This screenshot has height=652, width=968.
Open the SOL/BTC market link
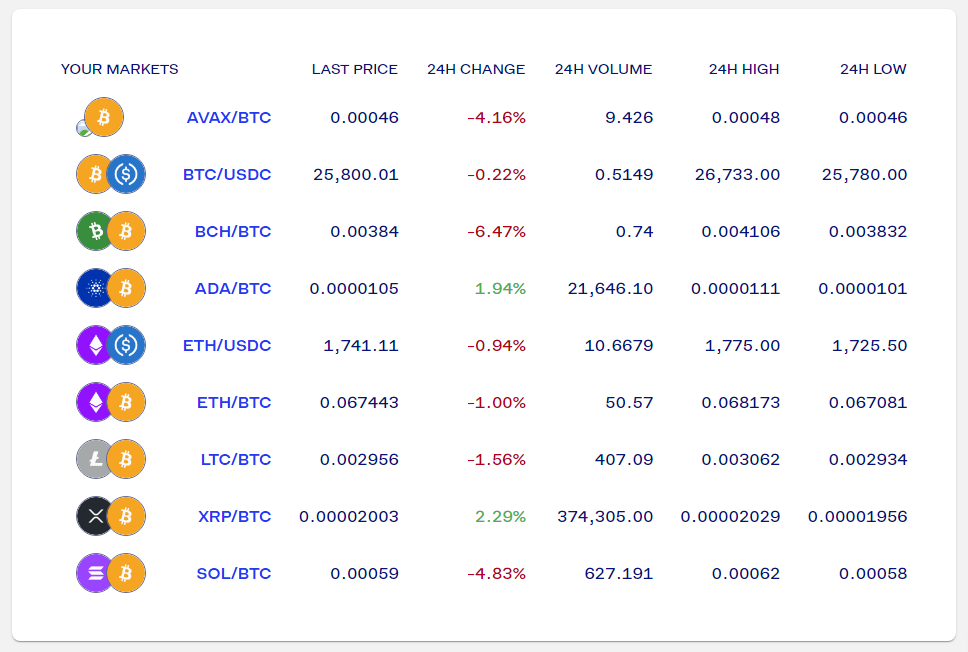[x=234, y=574]
